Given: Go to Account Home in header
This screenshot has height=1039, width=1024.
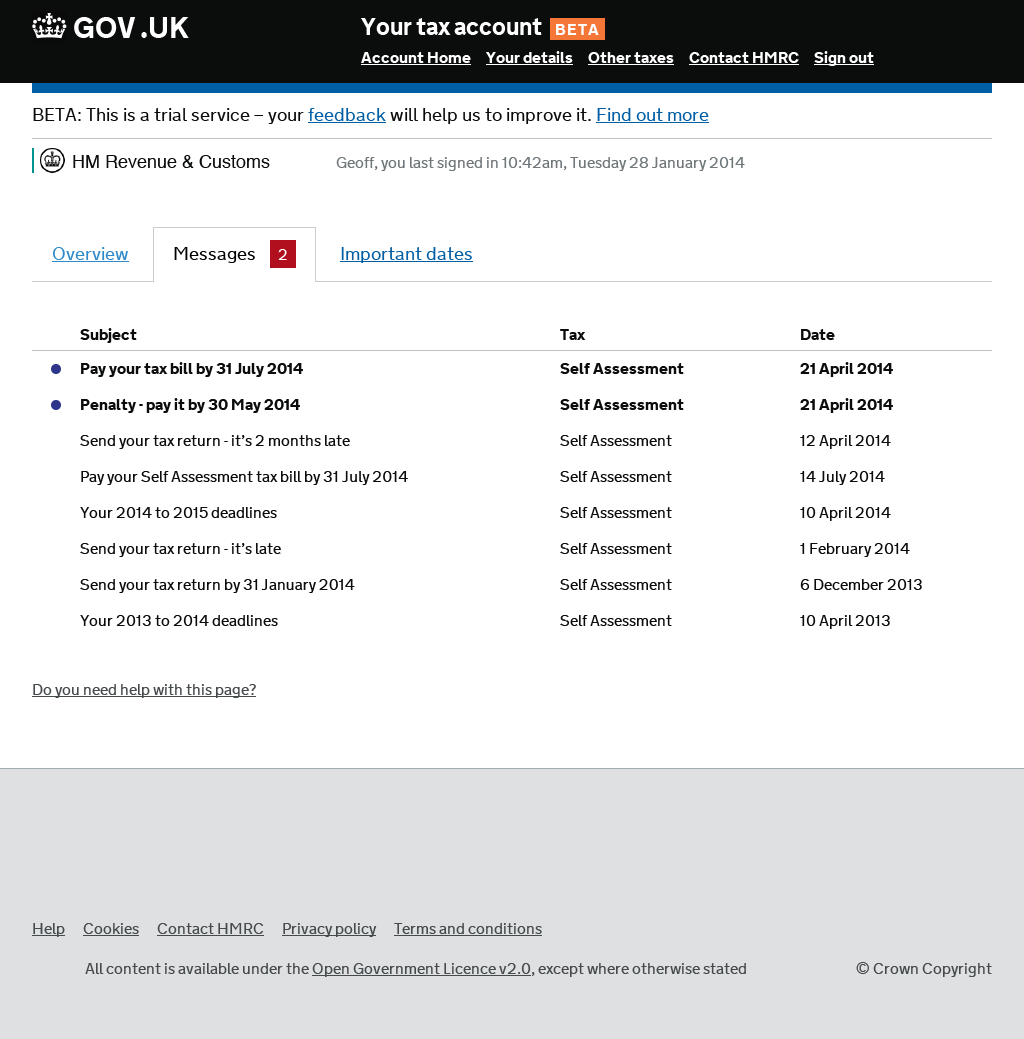Looking at the screenshot, I should 415,58.
